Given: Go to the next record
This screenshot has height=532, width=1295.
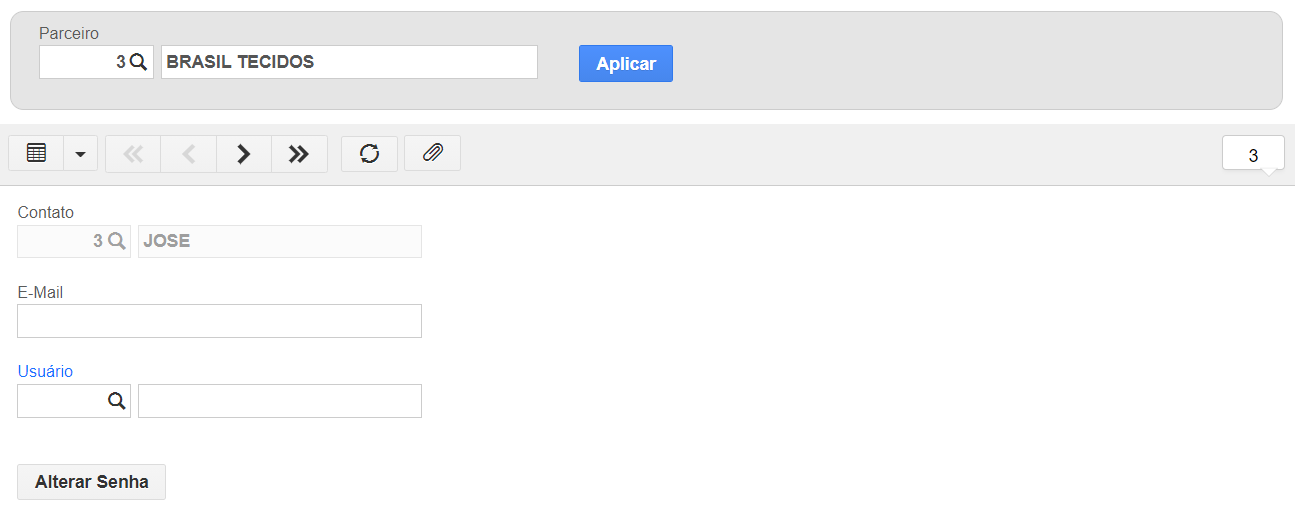Looking at the screenshot, I should (x=244, y=154).
